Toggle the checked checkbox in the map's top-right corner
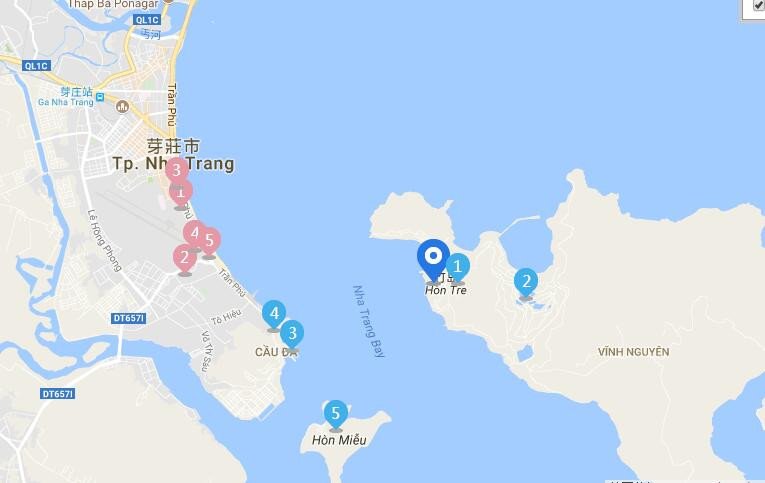 [x=759, y=5]
